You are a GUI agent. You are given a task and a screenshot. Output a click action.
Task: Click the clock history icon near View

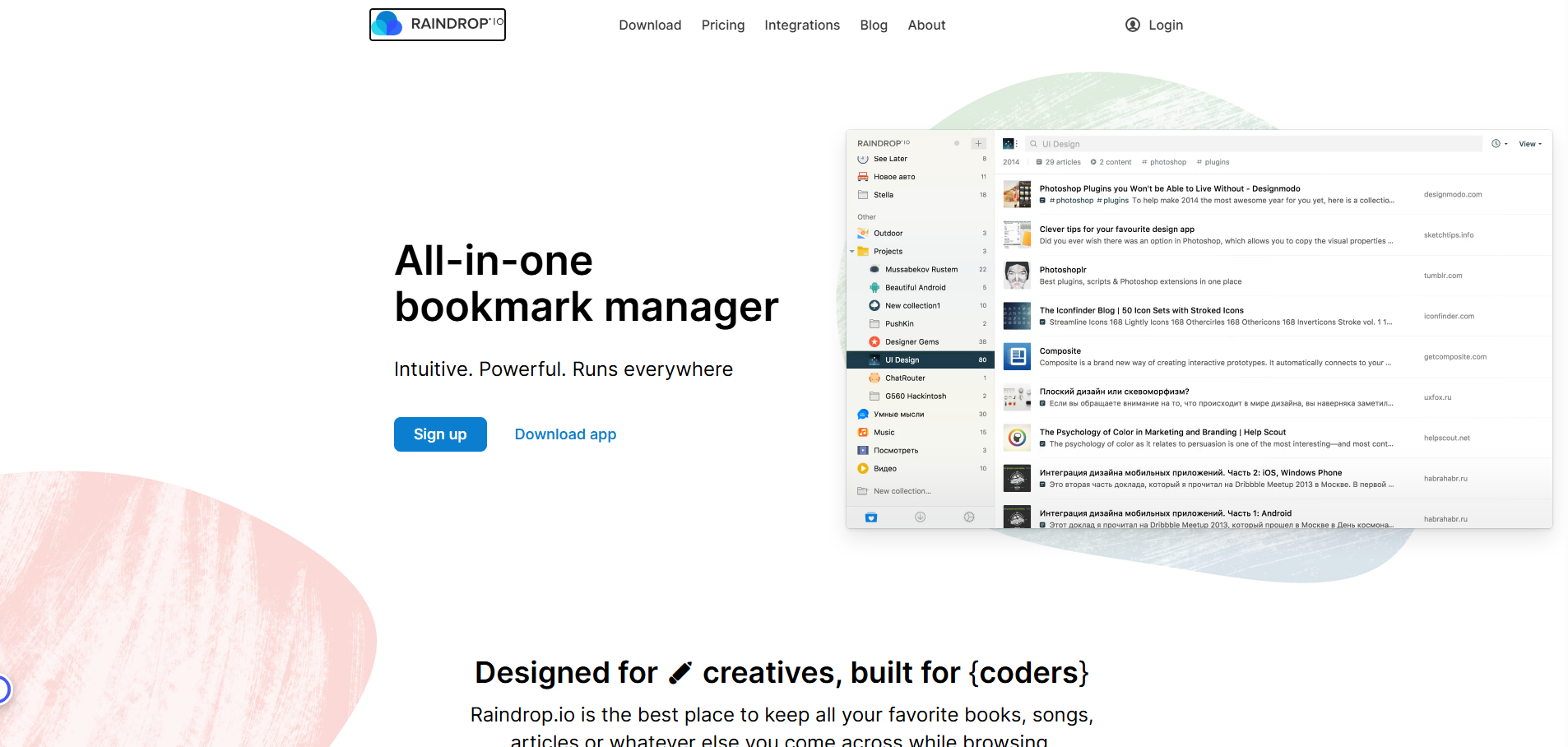click(x=1496, y=144)
